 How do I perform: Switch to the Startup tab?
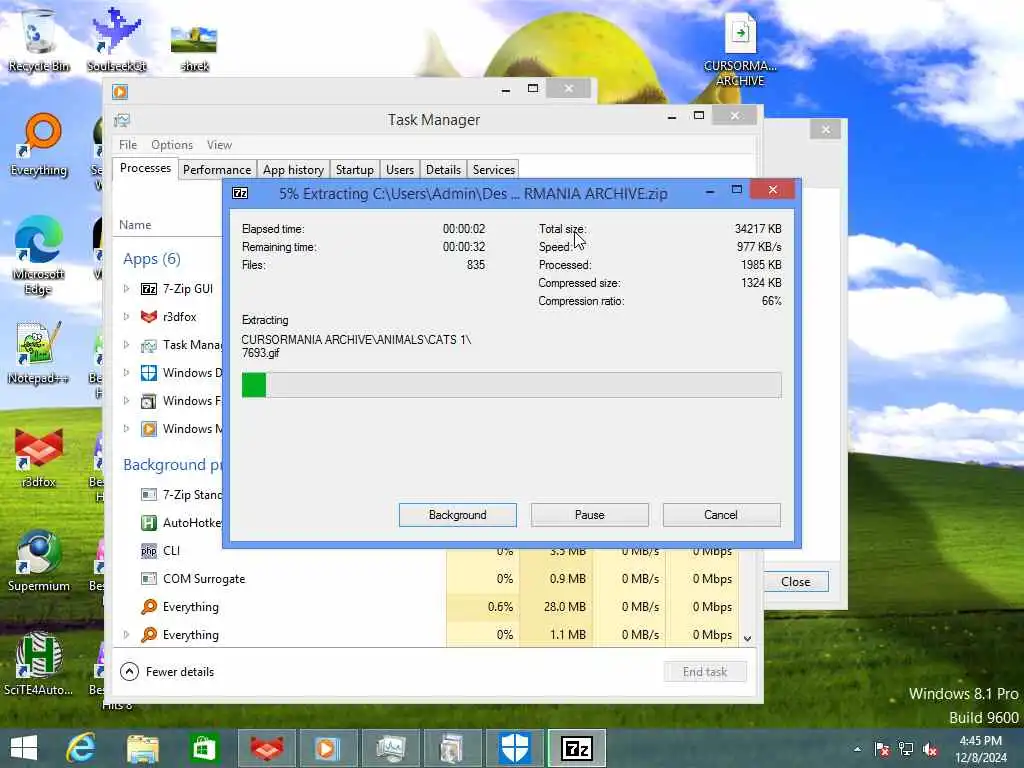[355, 170]
